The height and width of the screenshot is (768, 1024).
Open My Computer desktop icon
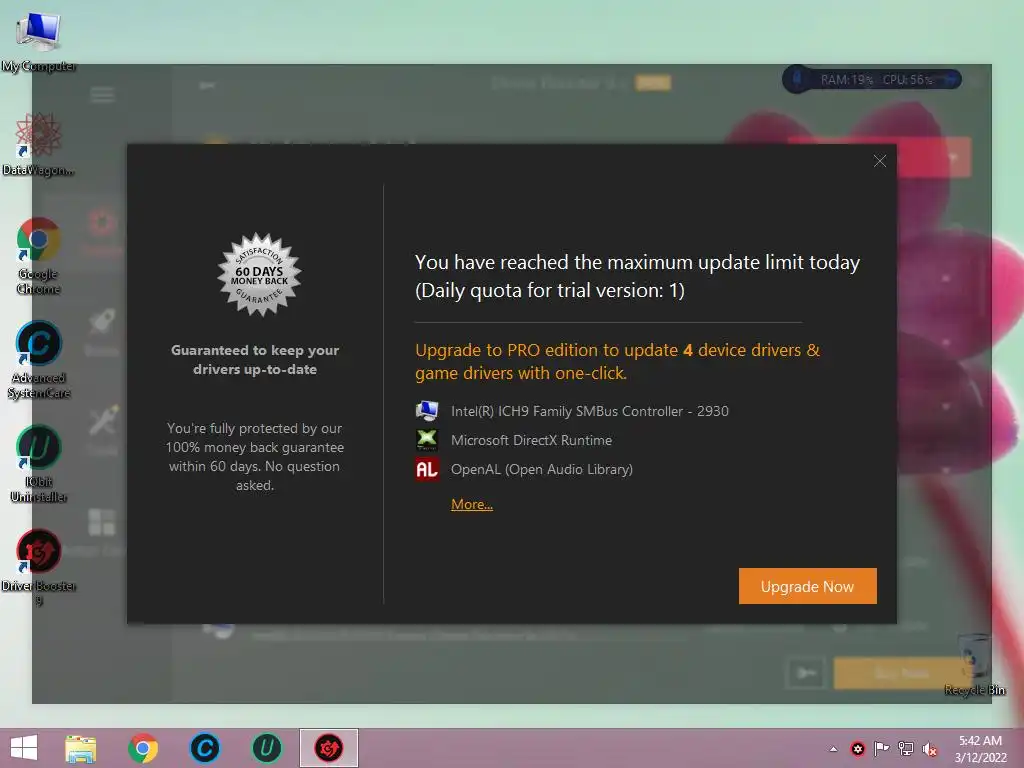38,42
